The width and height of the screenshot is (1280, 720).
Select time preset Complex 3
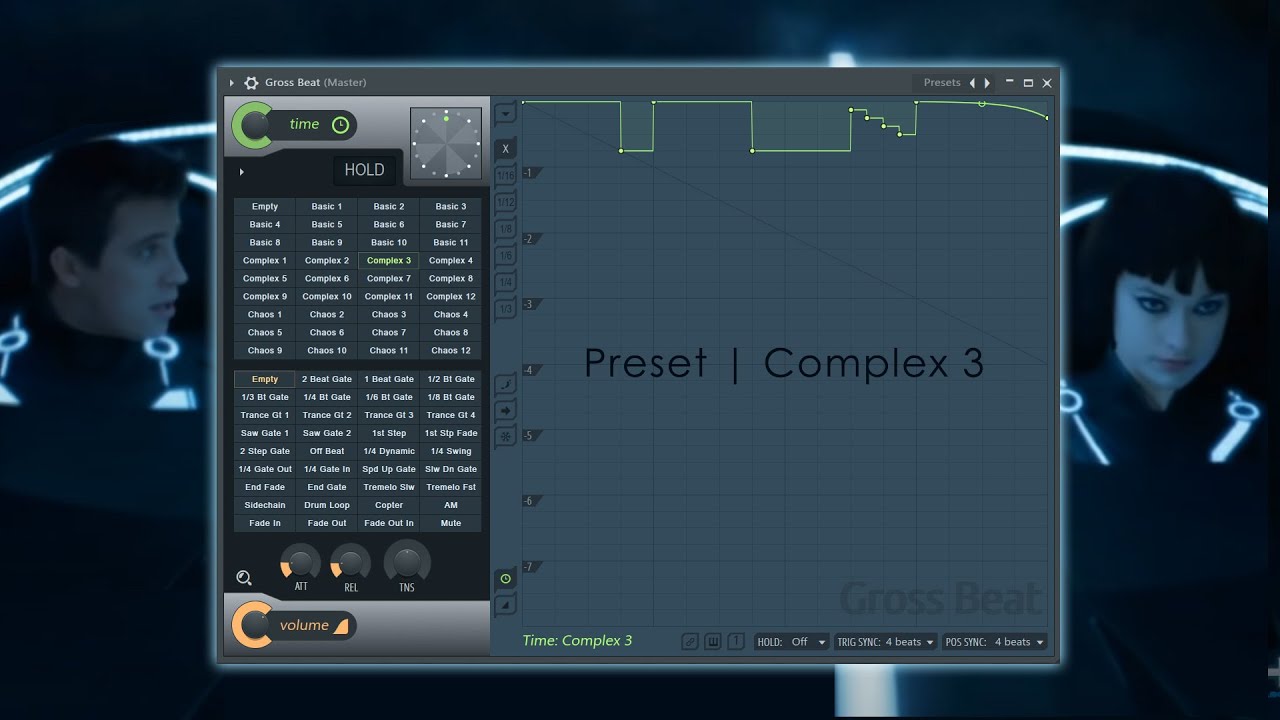click(x=389, y=261)
